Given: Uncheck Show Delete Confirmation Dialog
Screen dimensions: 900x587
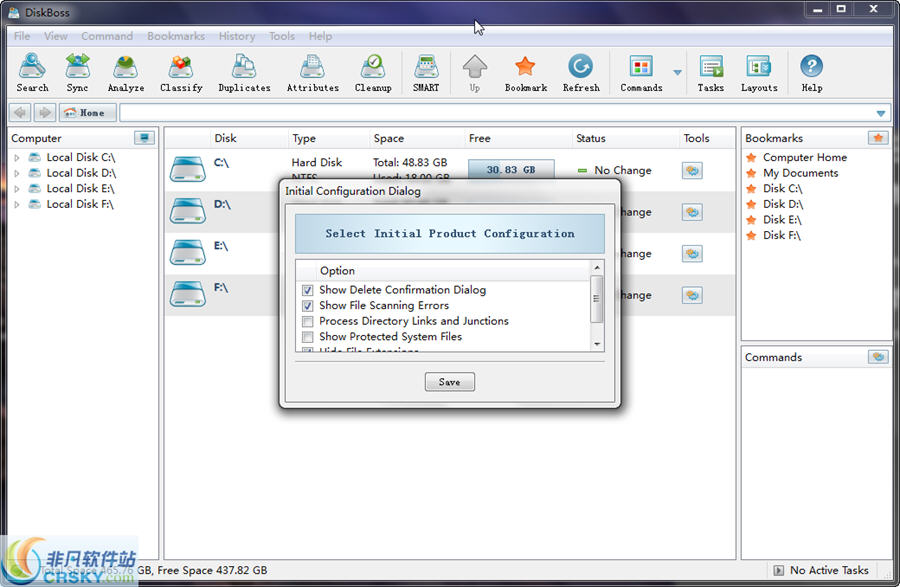Looking at the screenshot, I should pos(308,290).
